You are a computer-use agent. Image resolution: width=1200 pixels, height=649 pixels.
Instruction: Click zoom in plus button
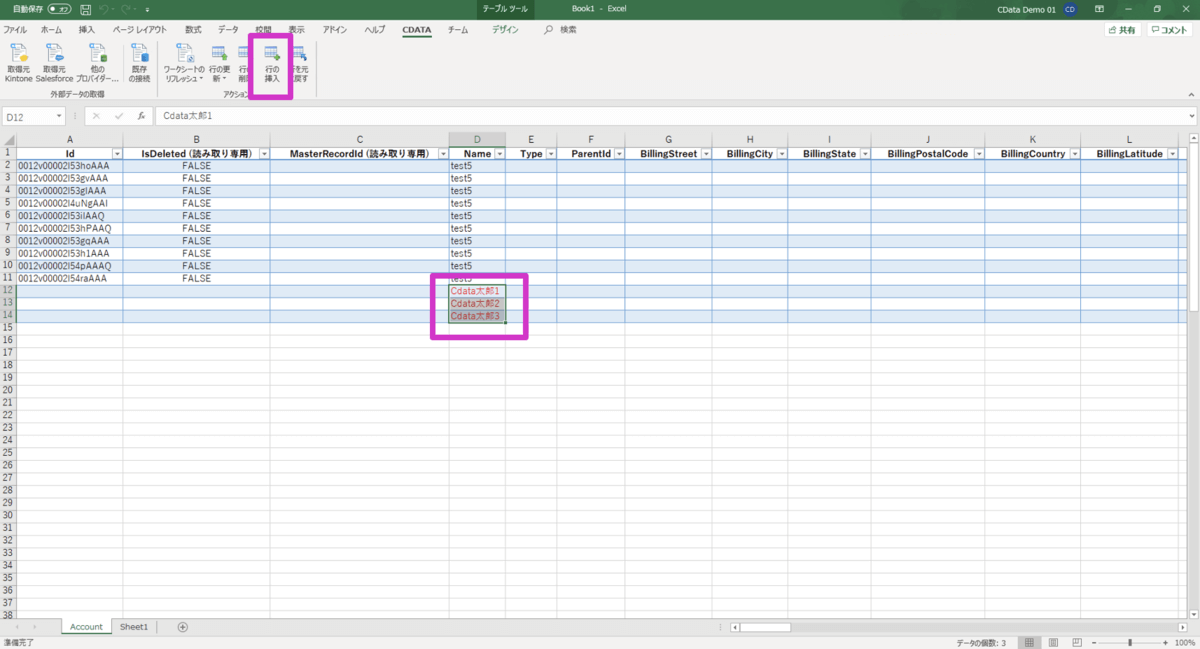click(1166, 642)
